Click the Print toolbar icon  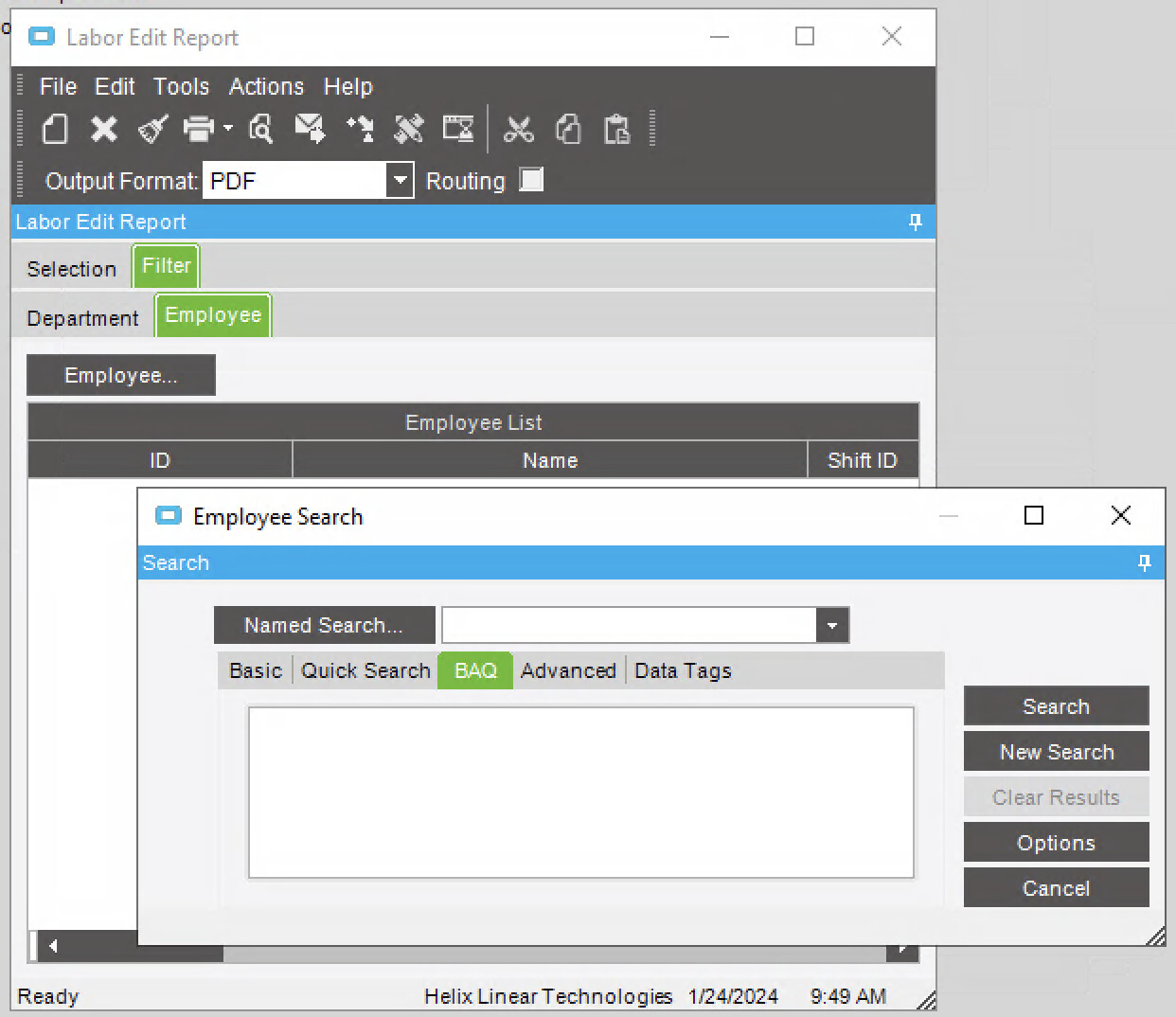click(200, 129)
